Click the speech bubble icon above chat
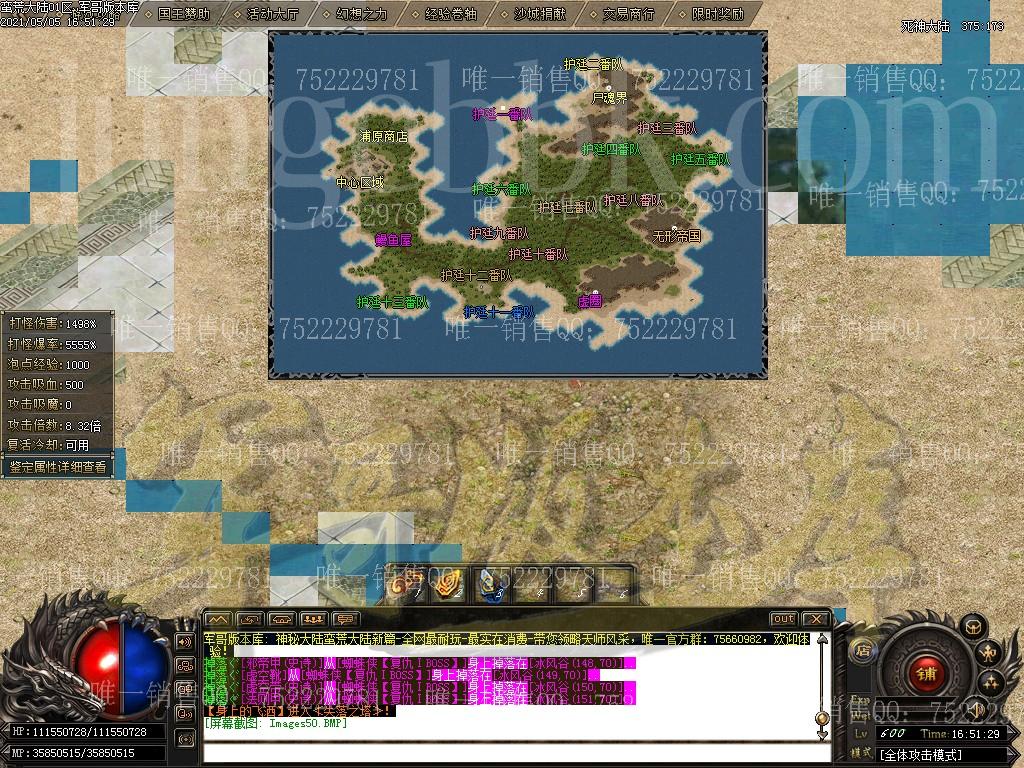The height and width of the screenshot is (768, 1024). (345, 619)
